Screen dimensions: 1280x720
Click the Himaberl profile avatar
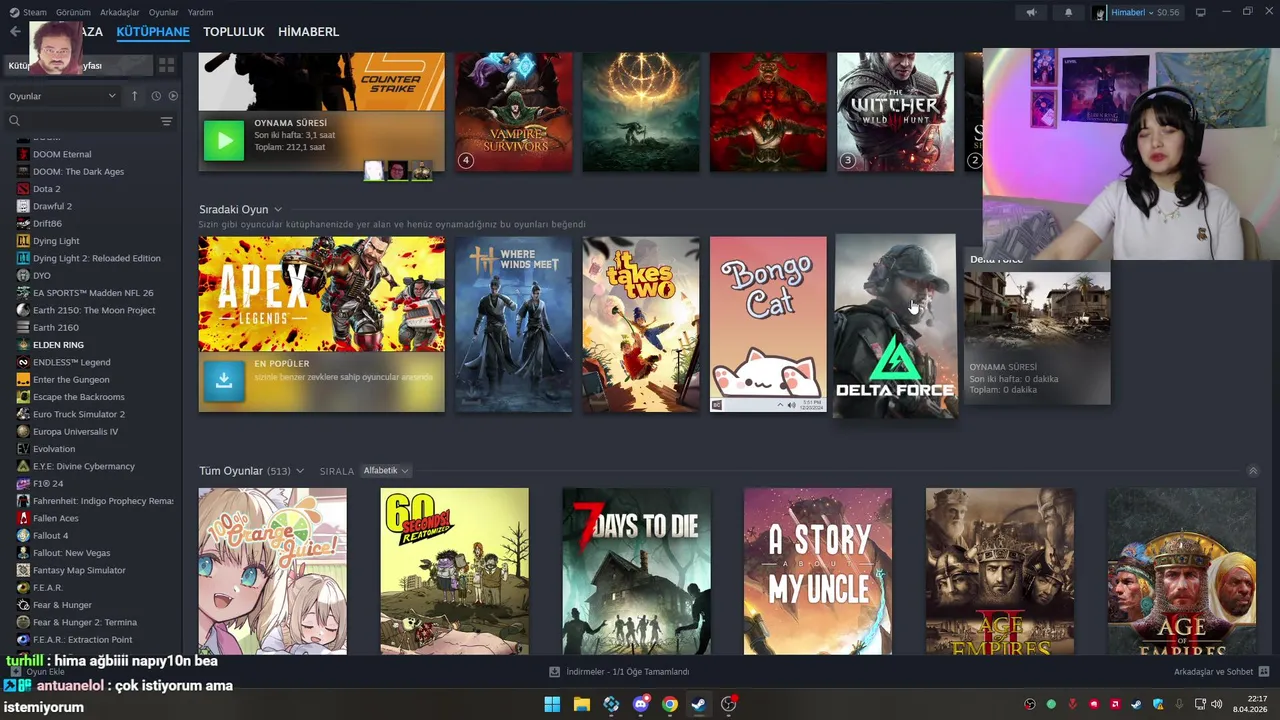point(1100,12)
